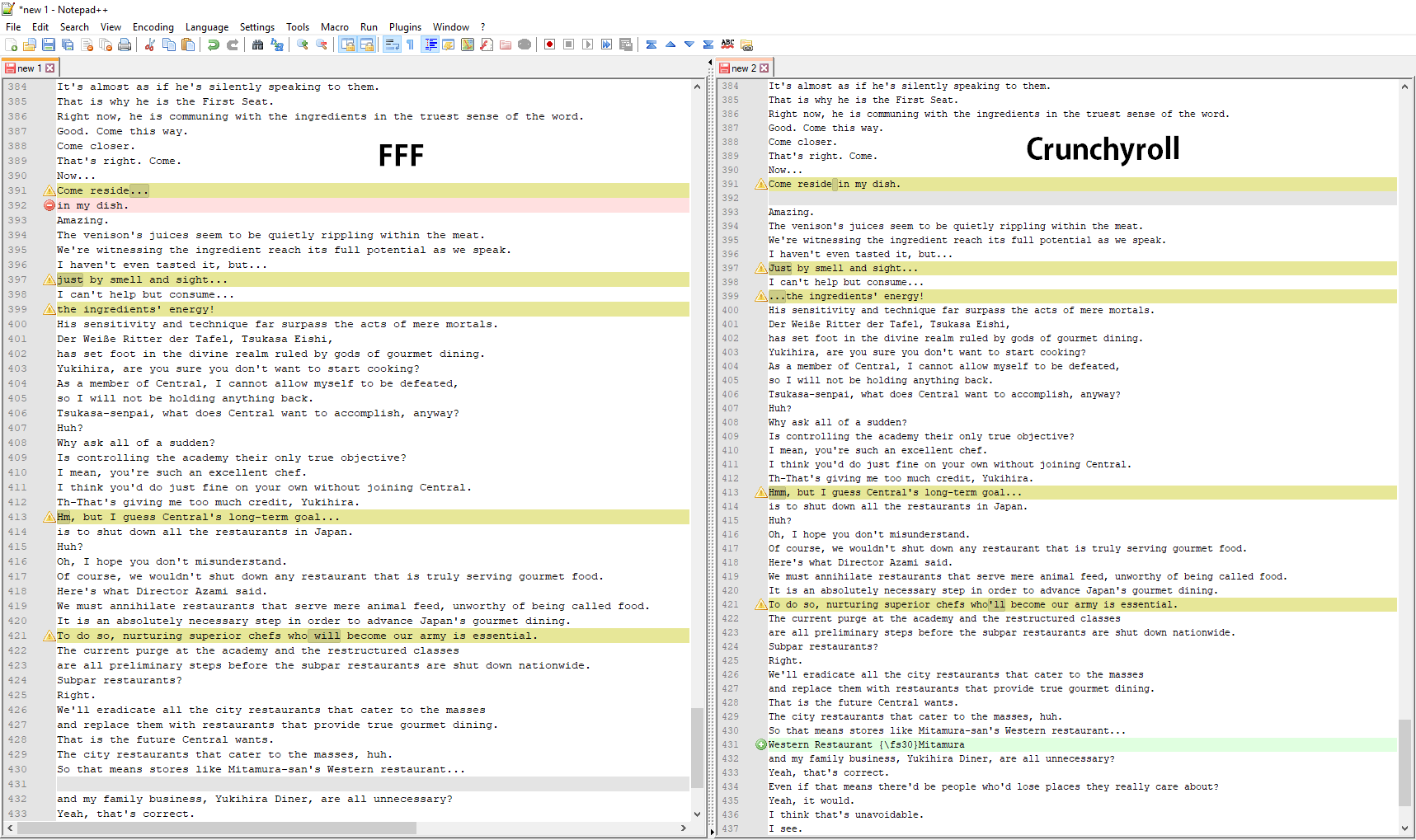Click right pane line "...the ingredients' energy!"
Viewport: 1416px width, 840px height.
click(x=1083, y=296)
